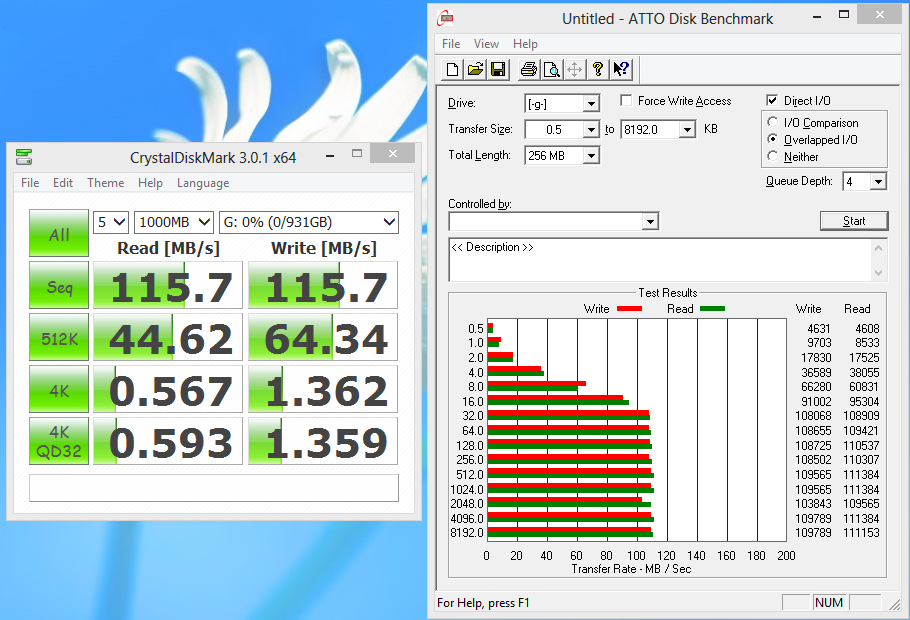
Task: Uncheck the Direct I/O checkbox
Action: pos(772,100)
